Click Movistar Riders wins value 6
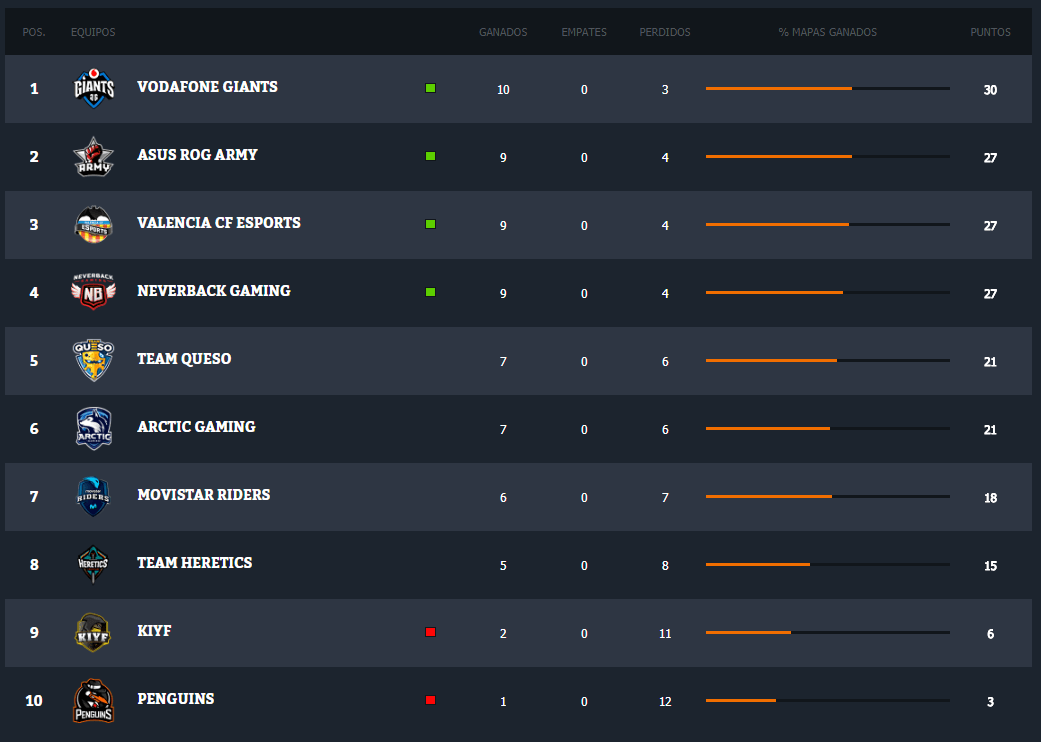This screenshot has width=1041, height=742. tap(503, 498)
